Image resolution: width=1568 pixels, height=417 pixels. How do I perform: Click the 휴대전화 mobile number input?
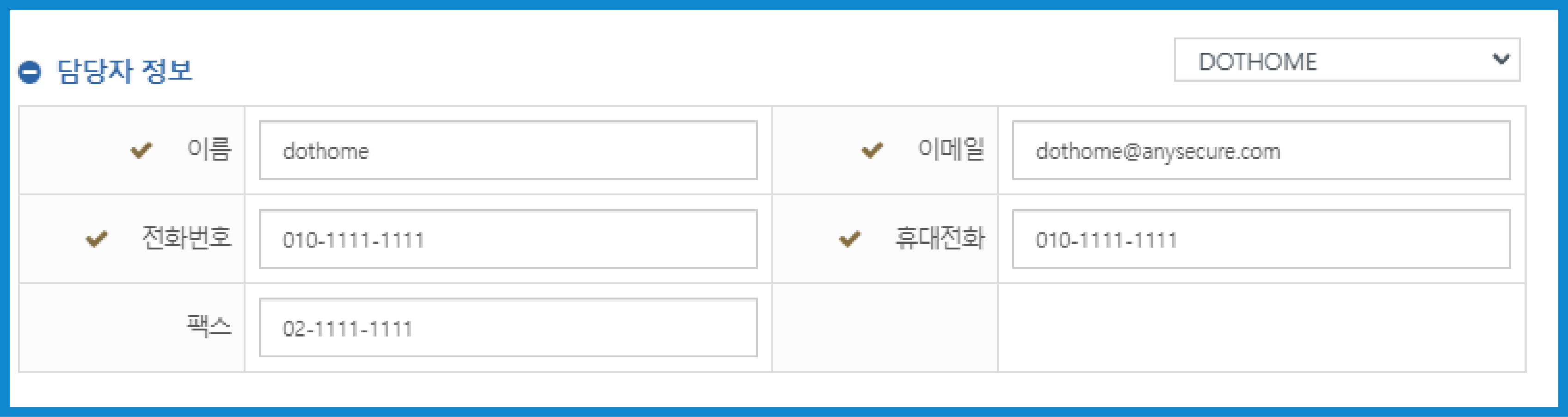pyautogui.click(x=1261, y=239)
